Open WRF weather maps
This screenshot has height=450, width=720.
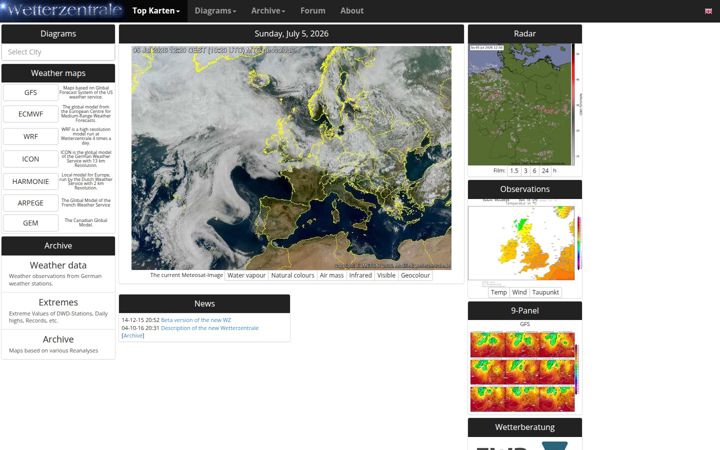point(31,136)
